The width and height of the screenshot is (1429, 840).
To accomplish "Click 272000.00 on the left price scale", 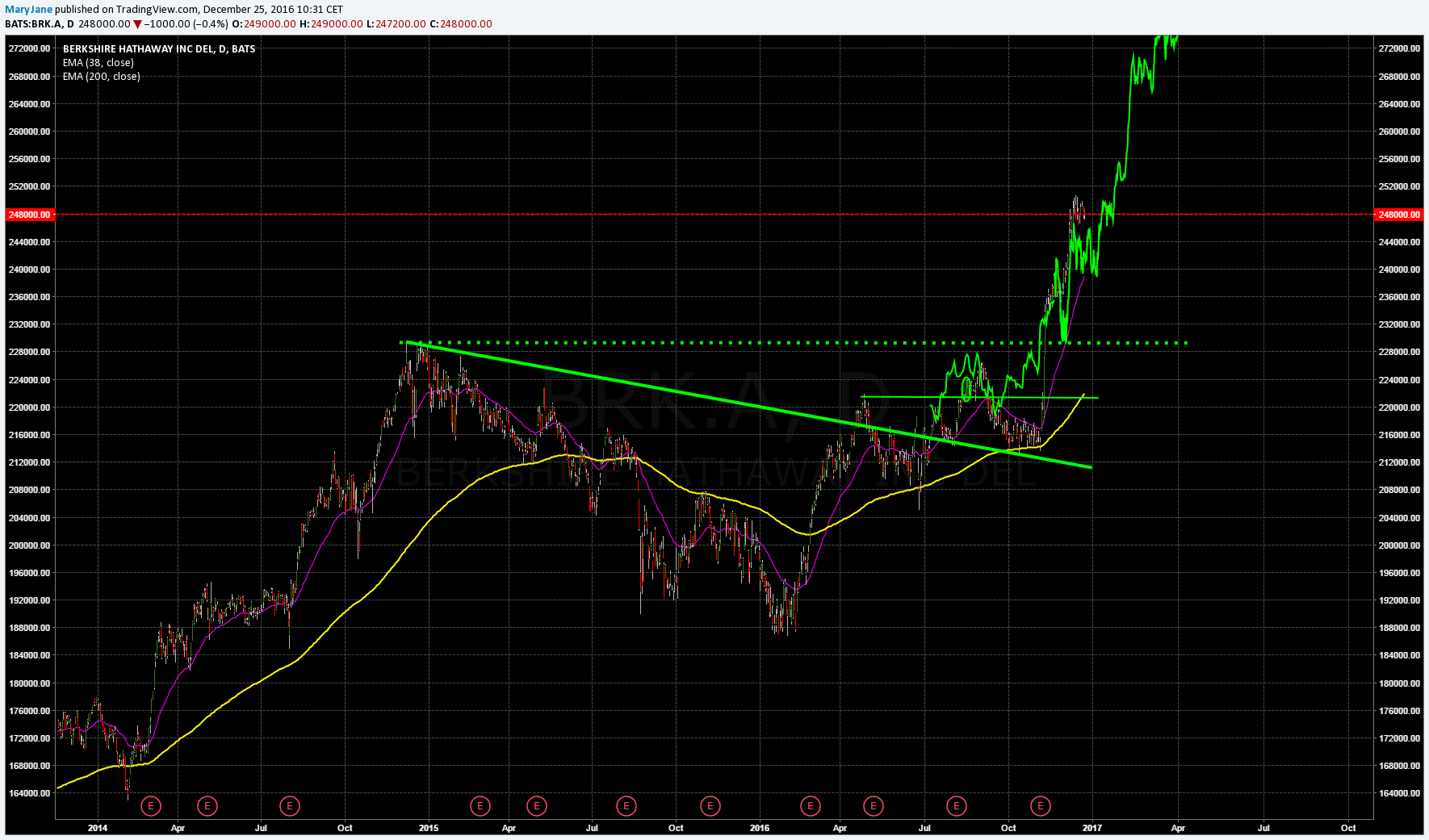I will pos(30,48).
